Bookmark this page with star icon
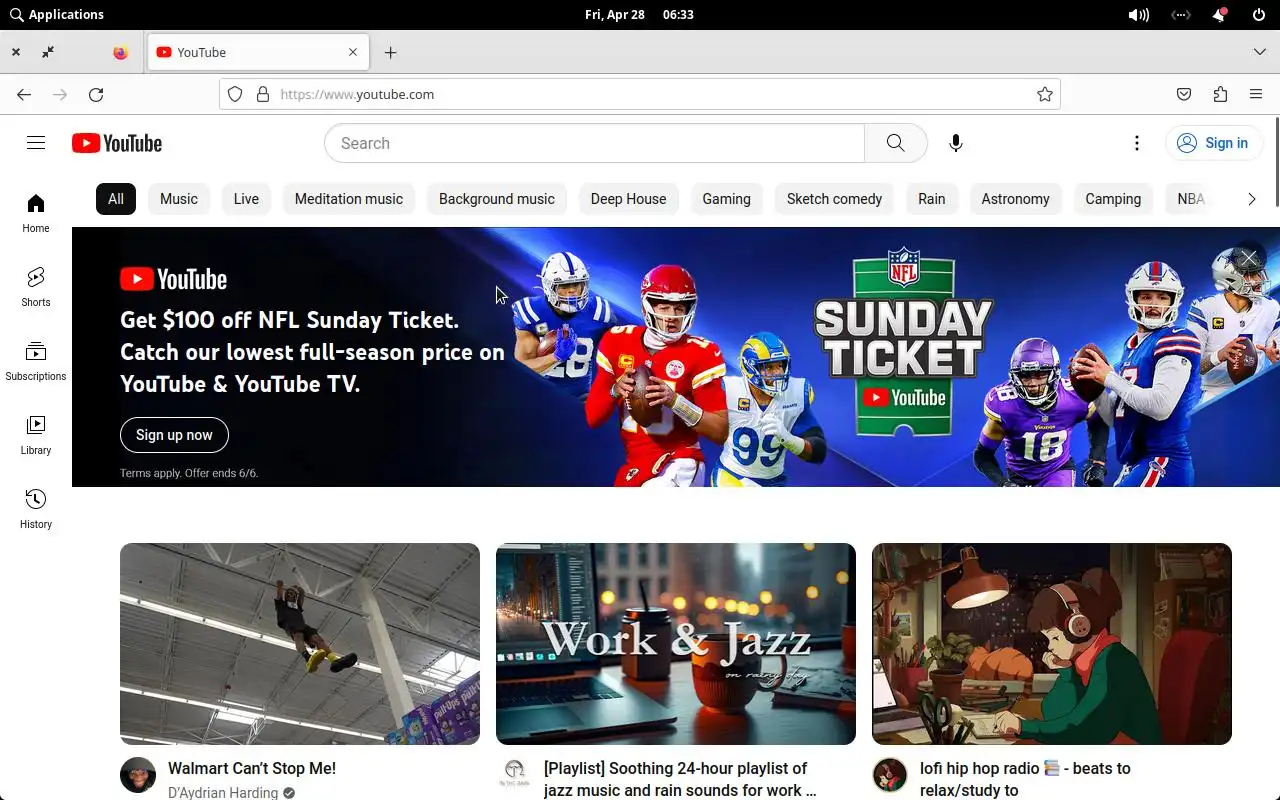Viewport: 1280px width, 800px height. 1045,94
